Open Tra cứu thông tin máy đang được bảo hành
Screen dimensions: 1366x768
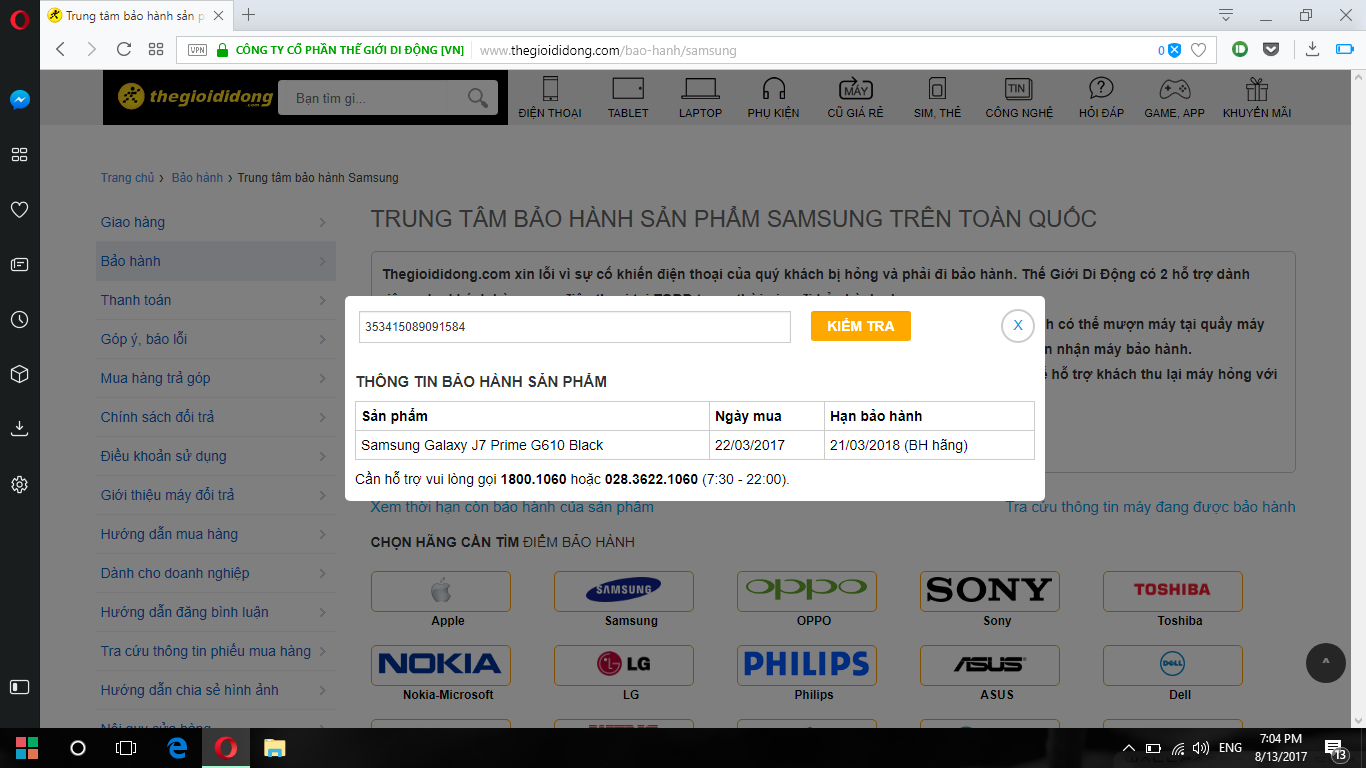pos(1150,507)
